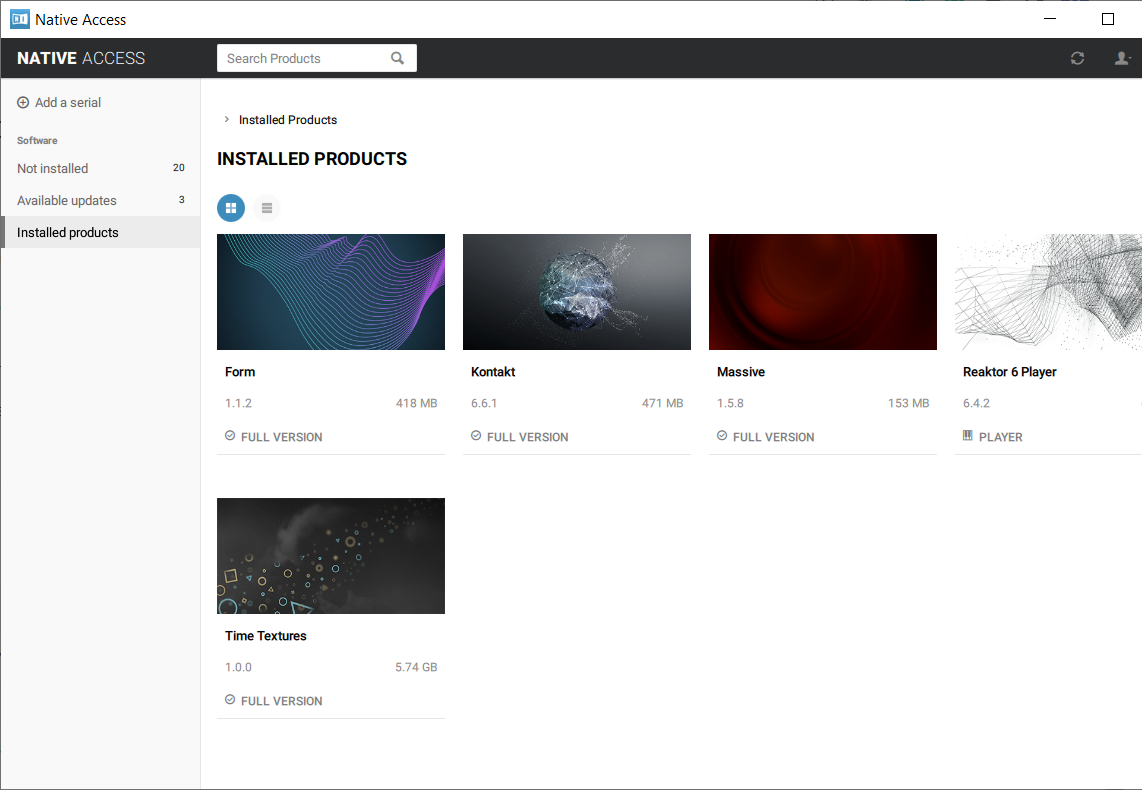The image size is (1142, 790).
Task: Switch to grid view
Action: [x=231, y=208]
